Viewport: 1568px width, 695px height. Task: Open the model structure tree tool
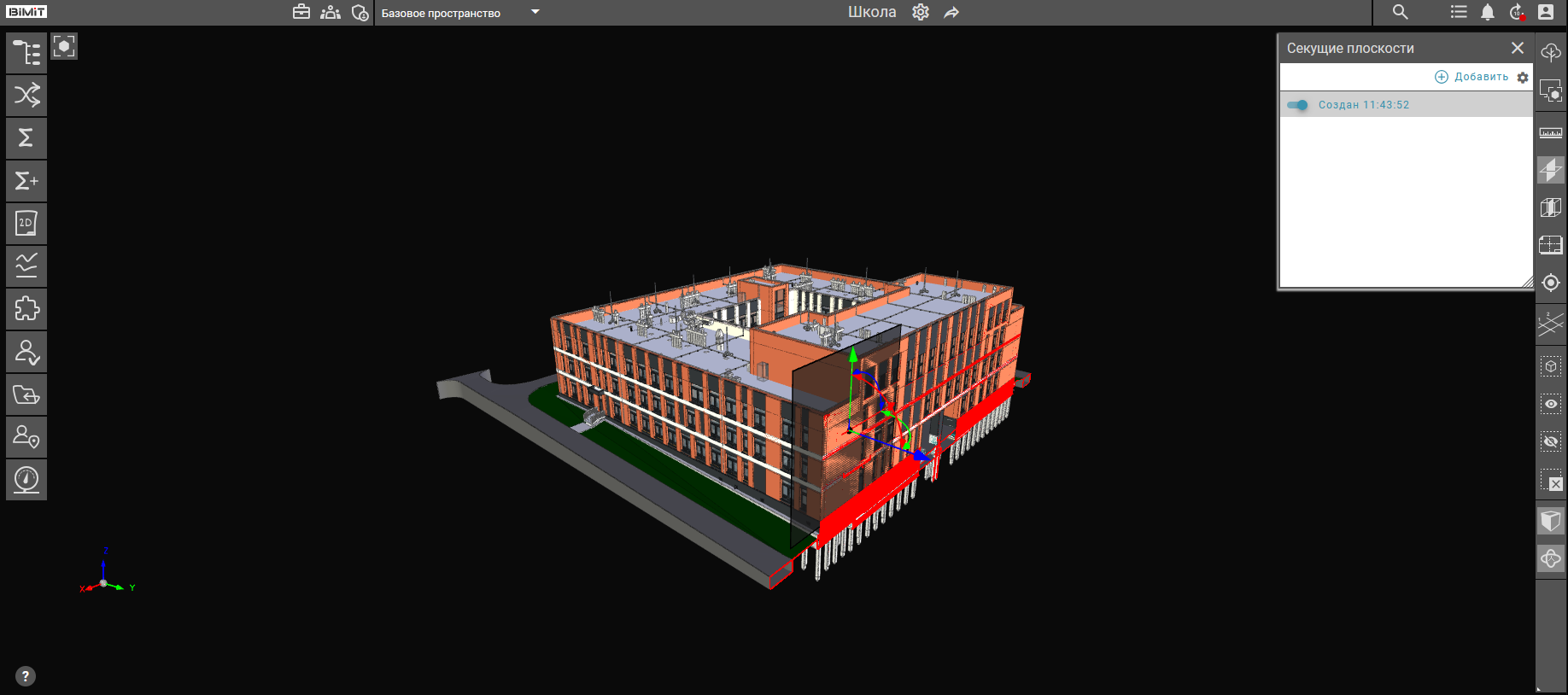pyautogui.click(x=26, y=53)
